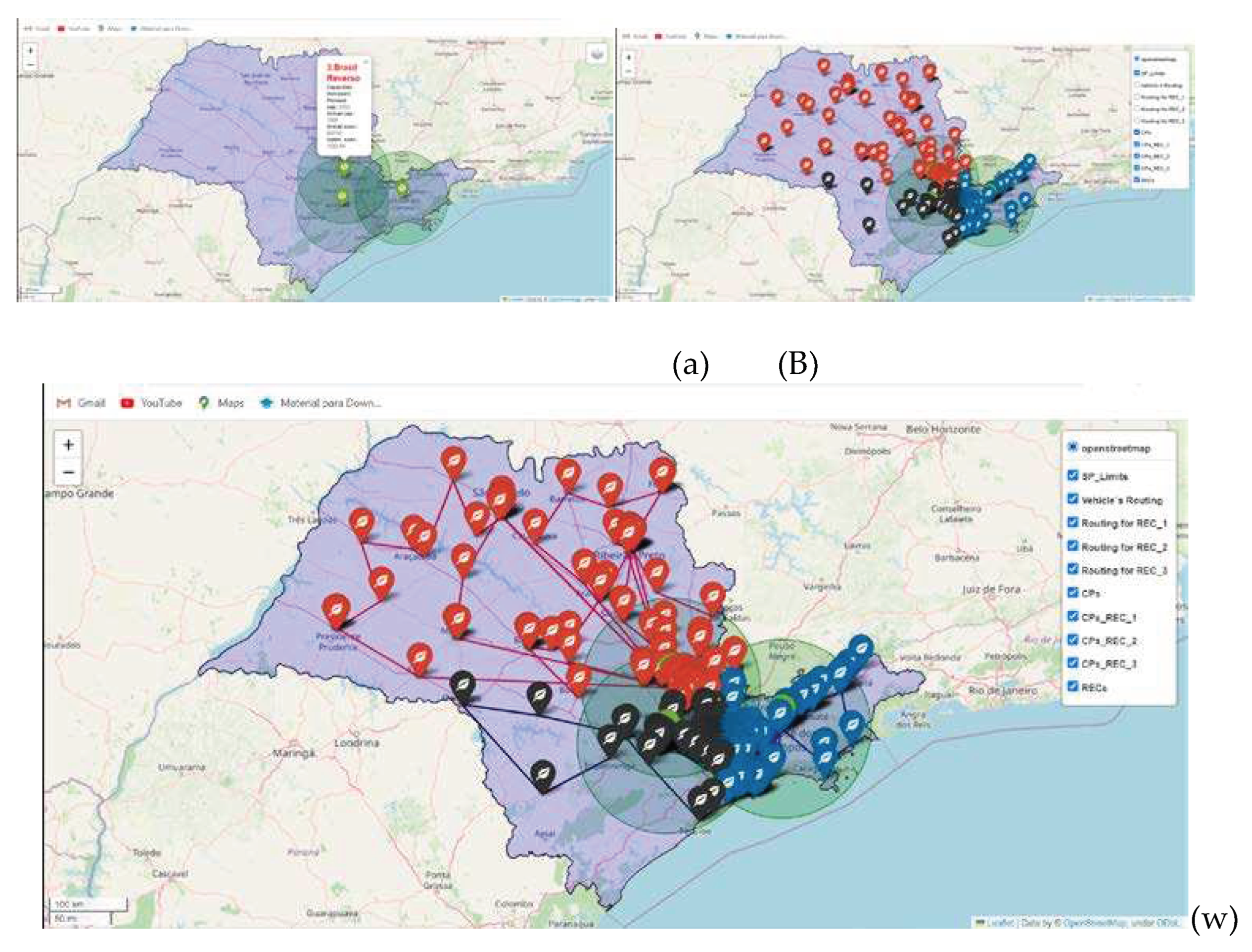
Task: Close the Brasil Reverso popup
Action: click(366, 61)
